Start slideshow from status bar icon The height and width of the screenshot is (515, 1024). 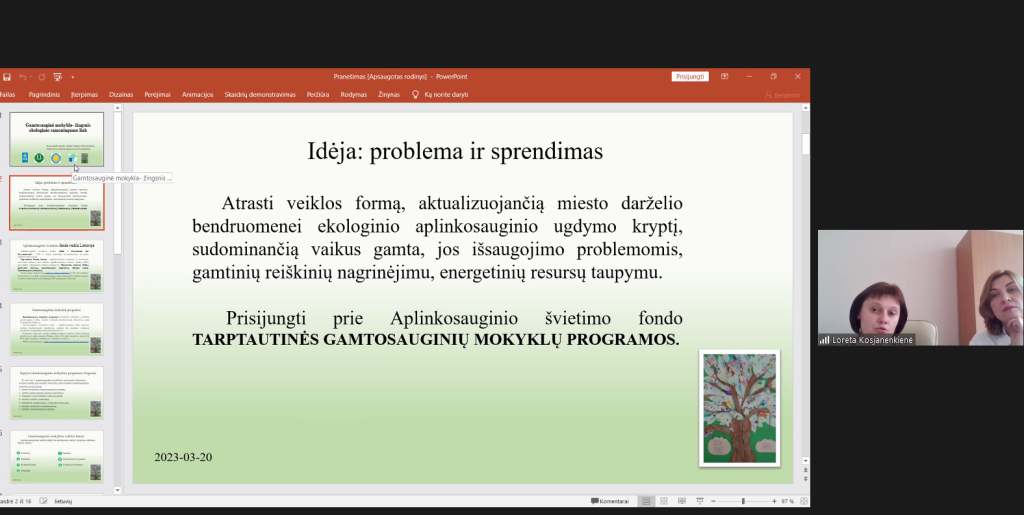tap(699, 501)
